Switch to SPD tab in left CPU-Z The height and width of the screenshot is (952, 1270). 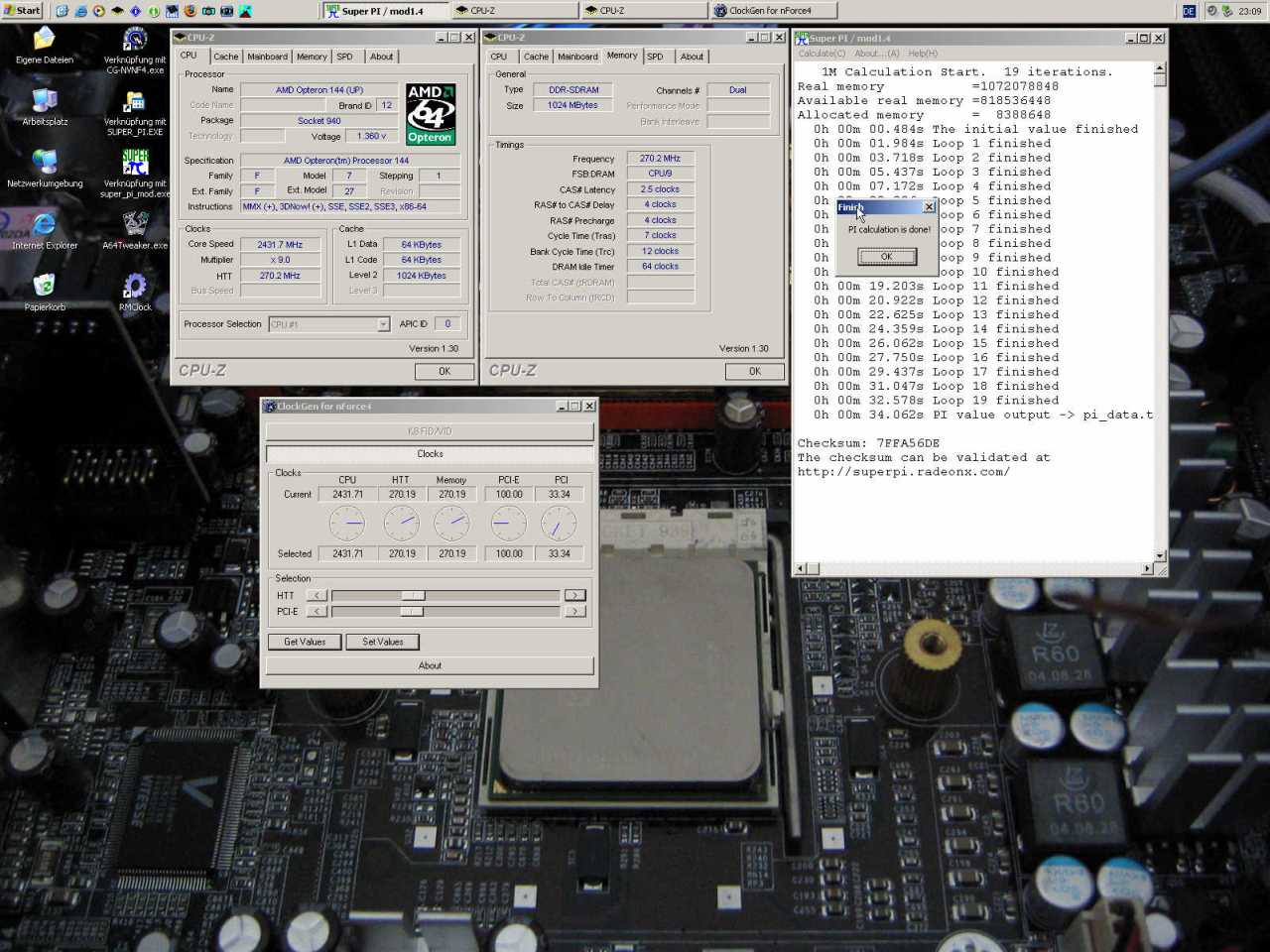coord(345,57)
